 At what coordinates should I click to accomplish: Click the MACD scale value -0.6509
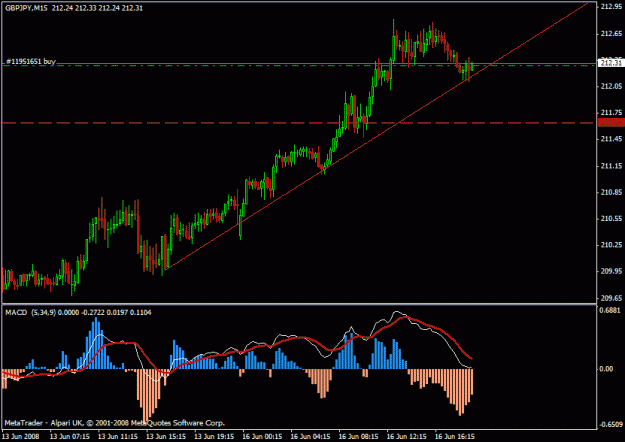point(611,424)
